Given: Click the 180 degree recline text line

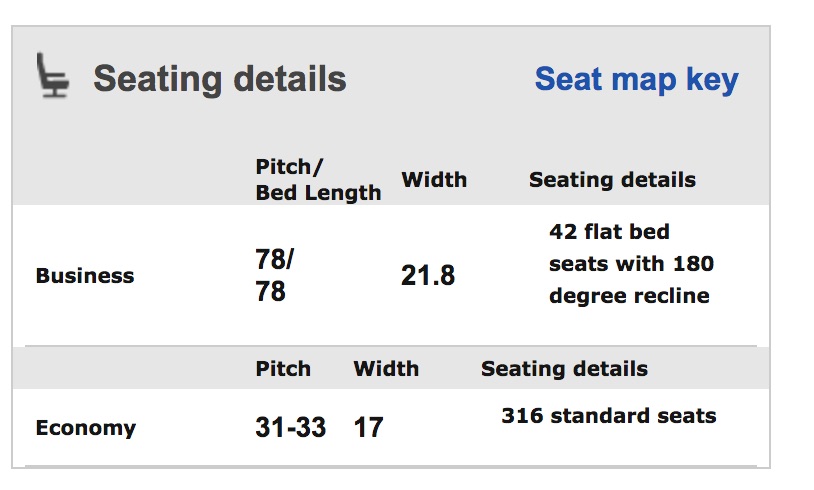Looking at the screenshot, I should coord(631,280).
